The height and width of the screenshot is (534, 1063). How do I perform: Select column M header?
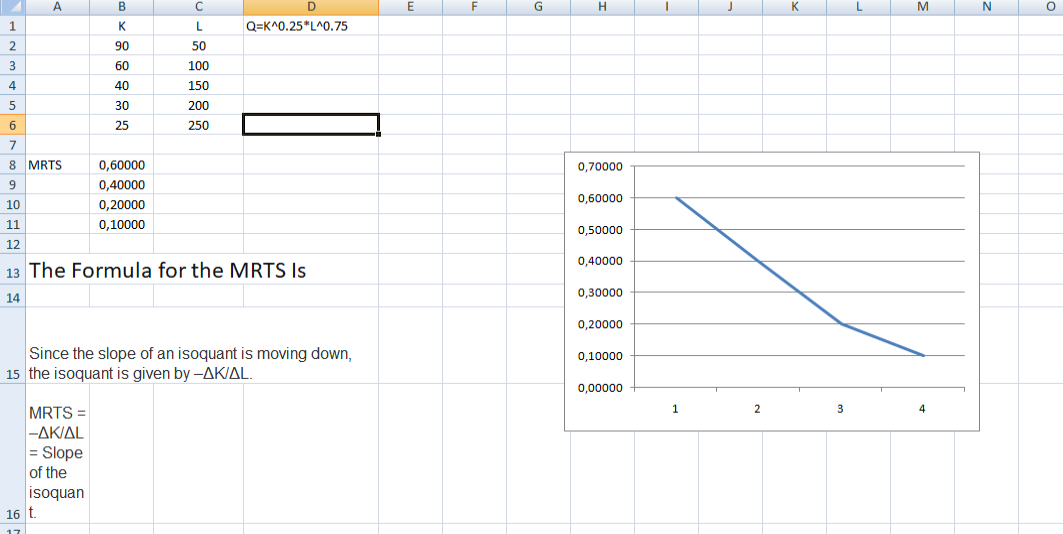[921, 8]
